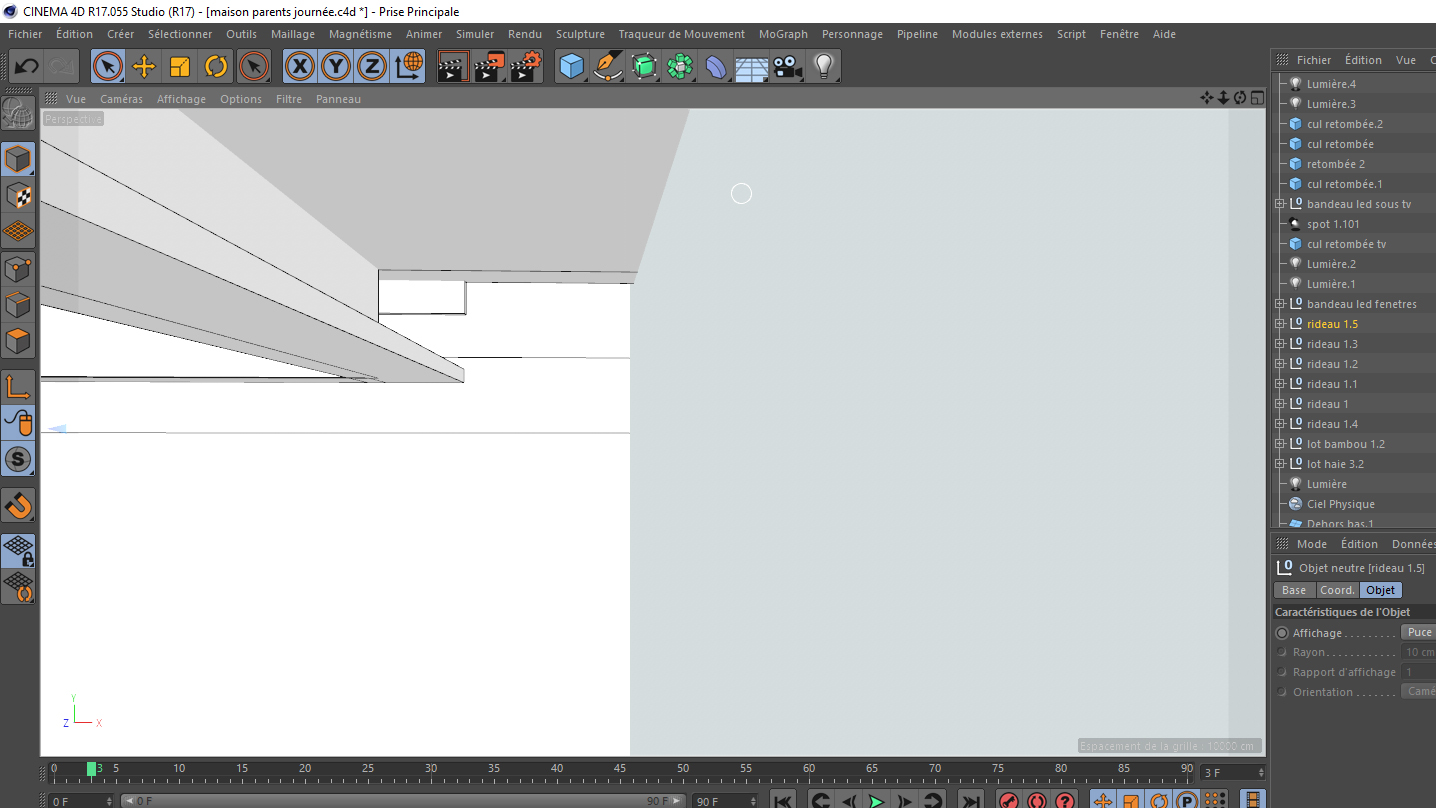The width and height of the screenshot is (1436, 808).
Task: Expand the 'rideau 1.5' tree item
Action: coord(1279,324)
